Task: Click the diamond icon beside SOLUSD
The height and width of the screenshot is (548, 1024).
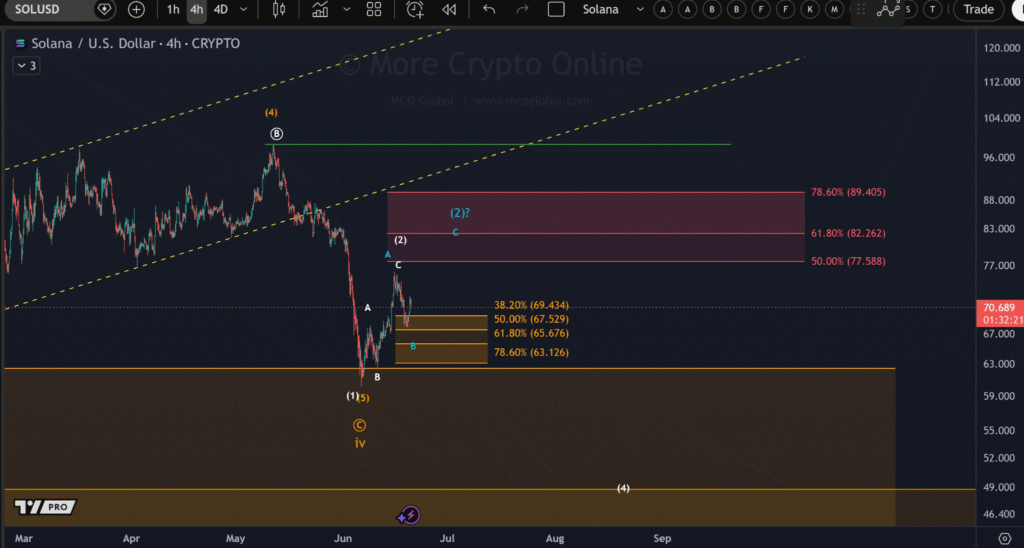Action: 104,10
